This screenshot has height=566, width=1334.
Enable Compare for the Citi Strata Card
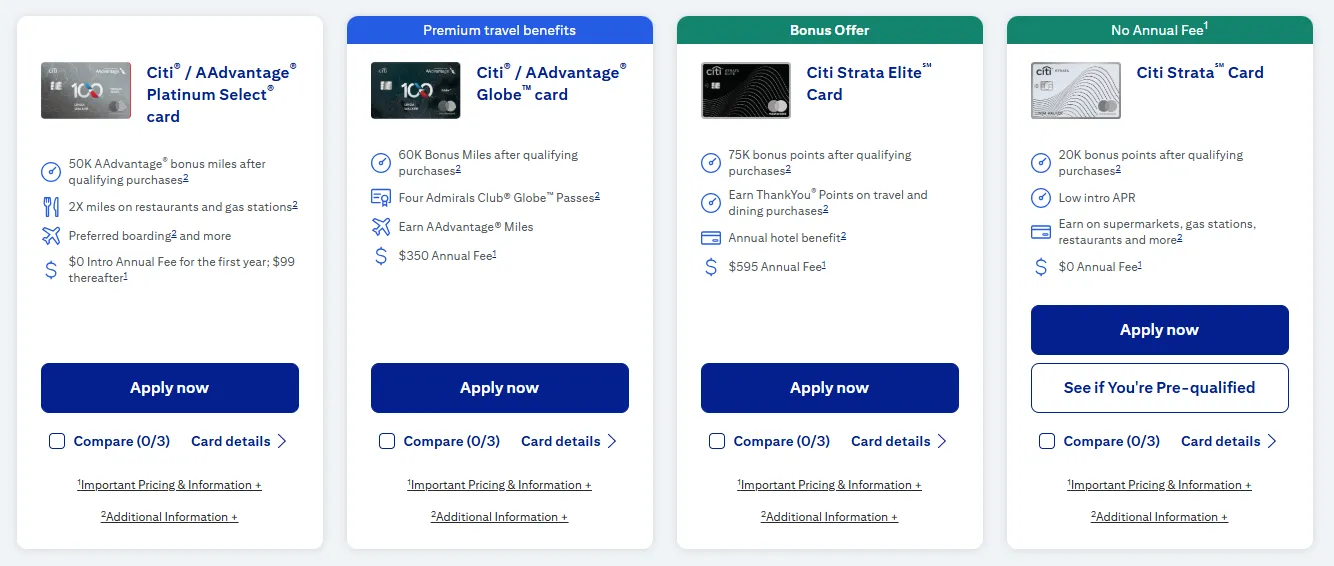click(x=1047, y=441)
